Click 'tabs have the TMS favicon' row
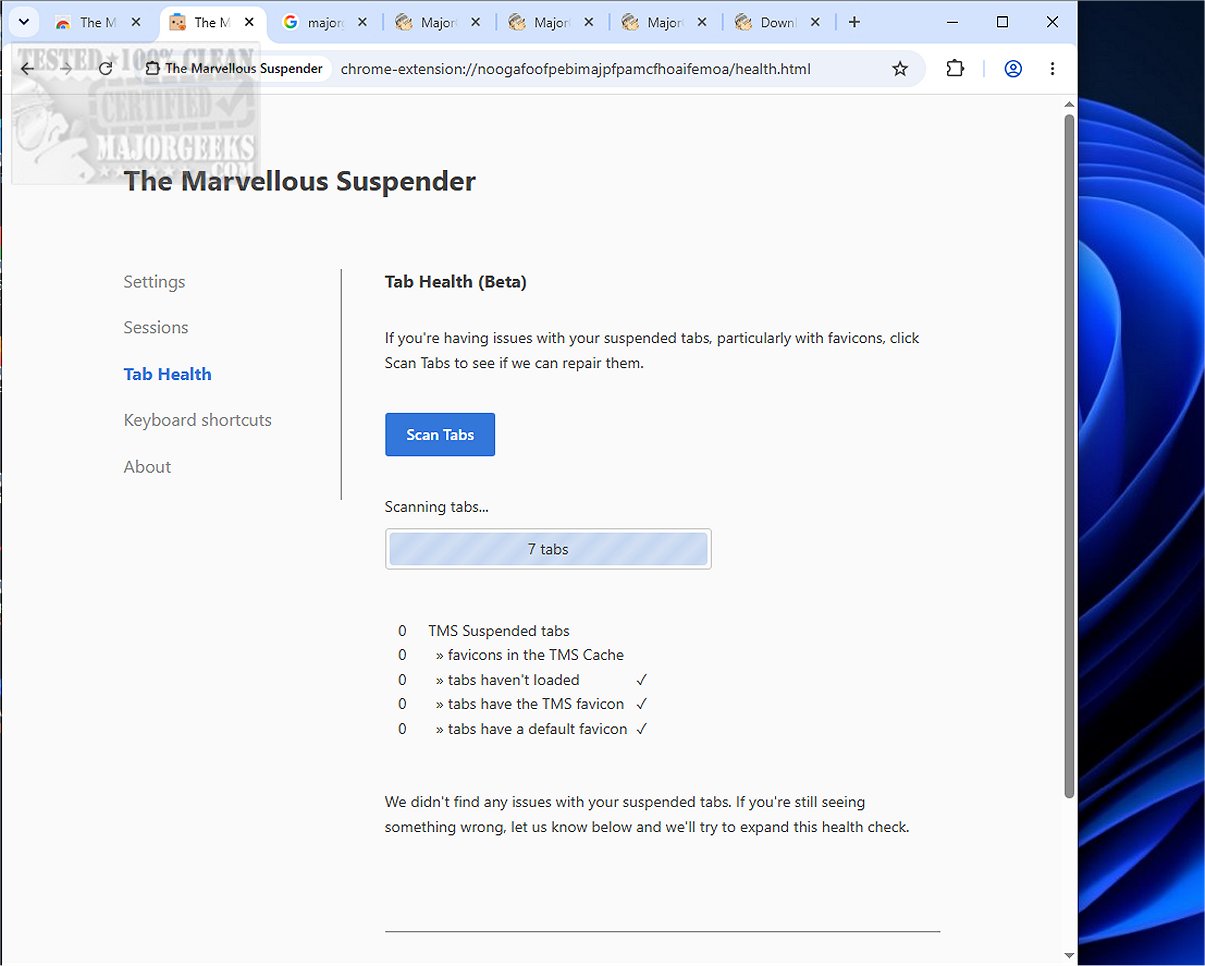 (530, 704)
